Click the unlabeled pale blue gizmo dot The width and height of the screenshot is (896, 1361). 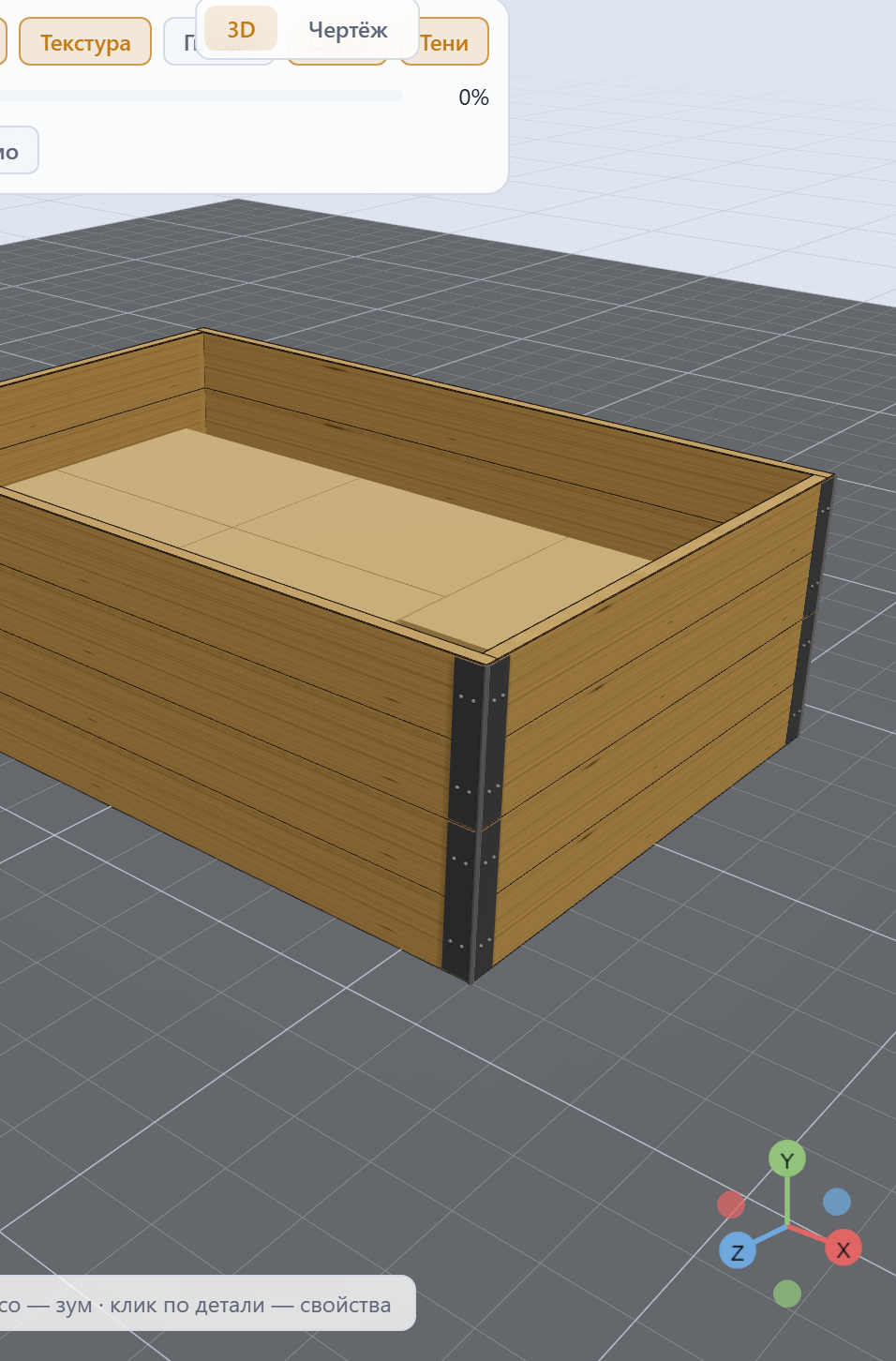tap(837, 1202)
